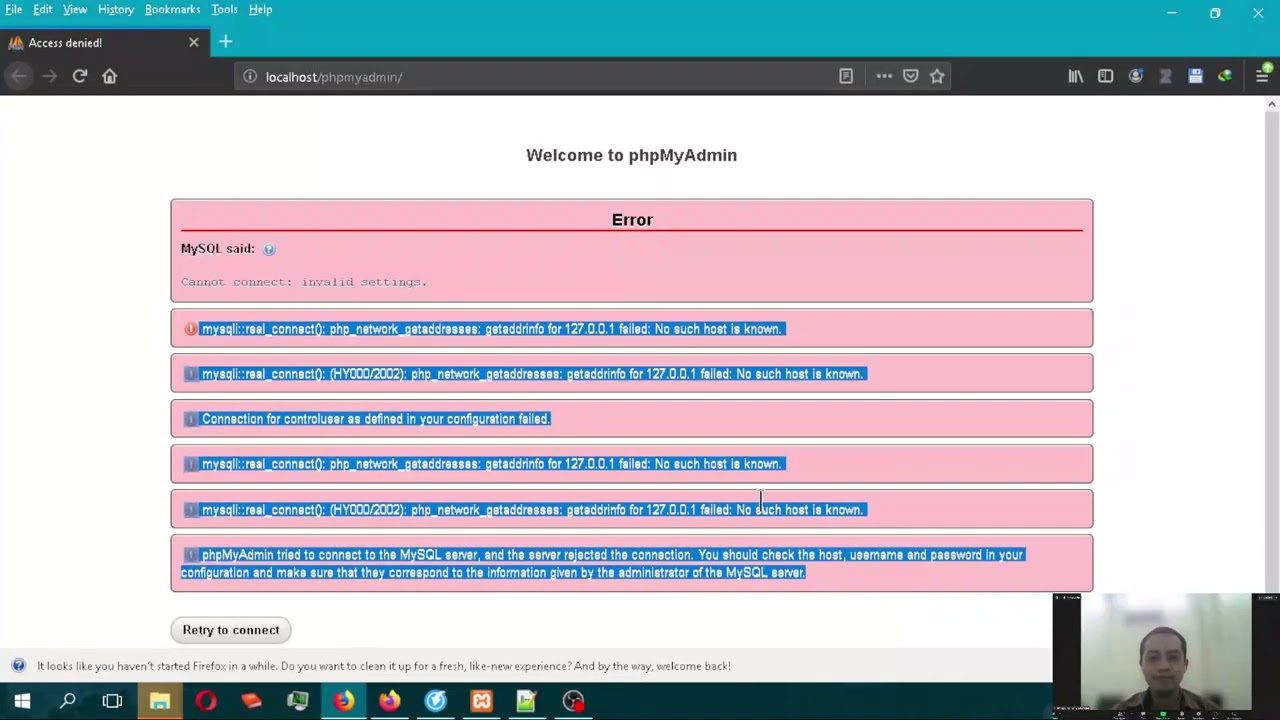The width and height of the screenshot is (1280, 720).
Task: Open the Bookmarks menu
Action: pos(172,9)
